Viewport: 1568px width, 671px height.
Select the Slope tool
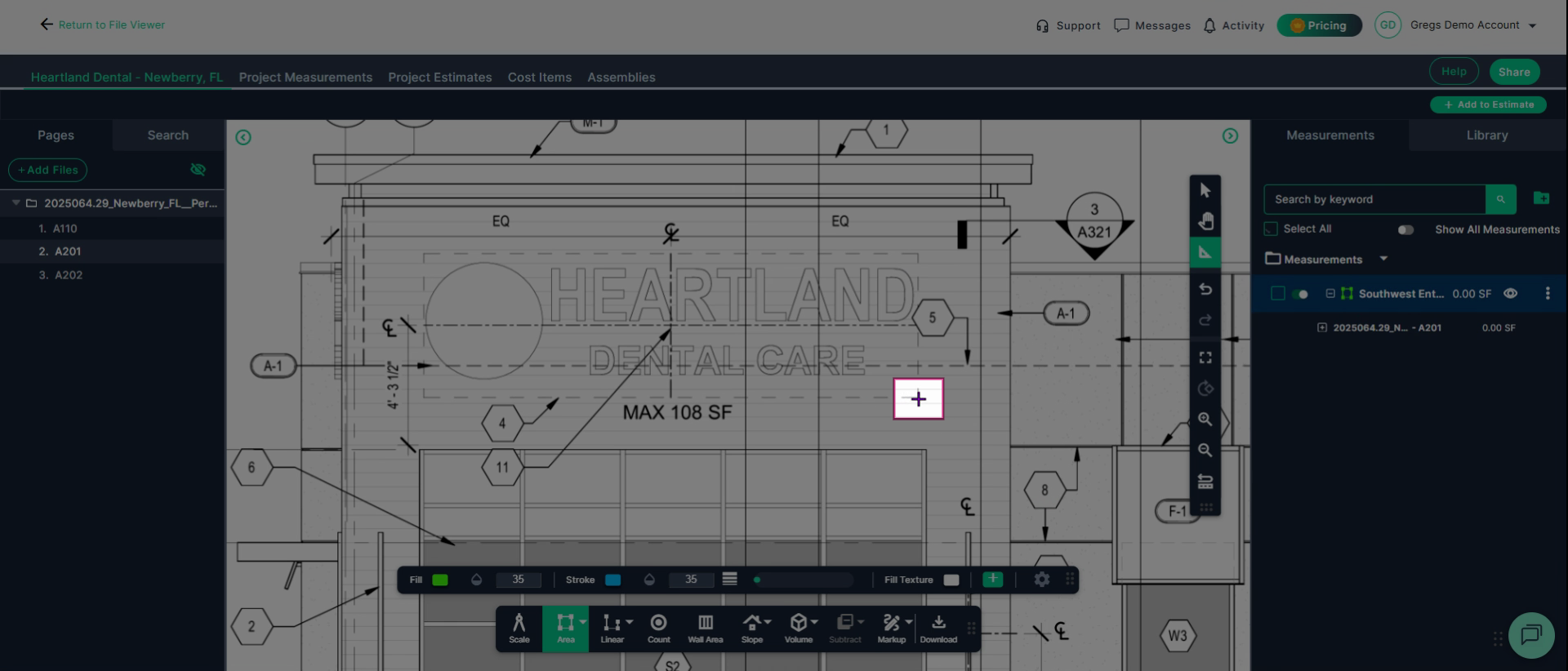coord(751,629)
